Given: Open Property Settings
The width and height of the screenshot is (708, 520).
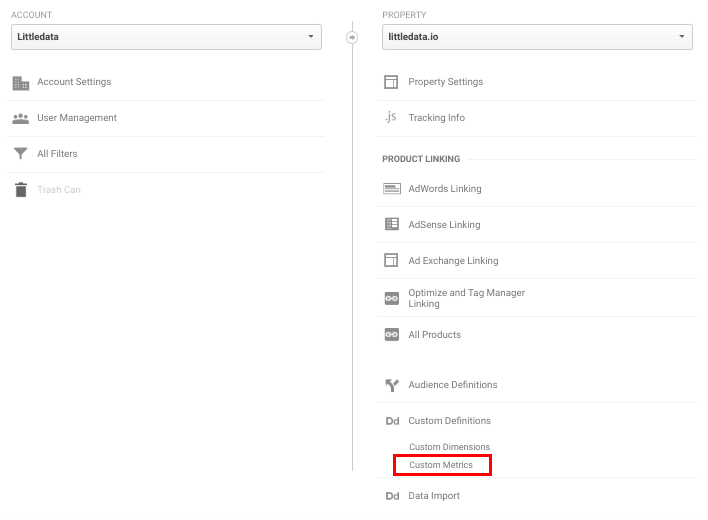Looking at the screenshot, I should [x=446, y=82].
